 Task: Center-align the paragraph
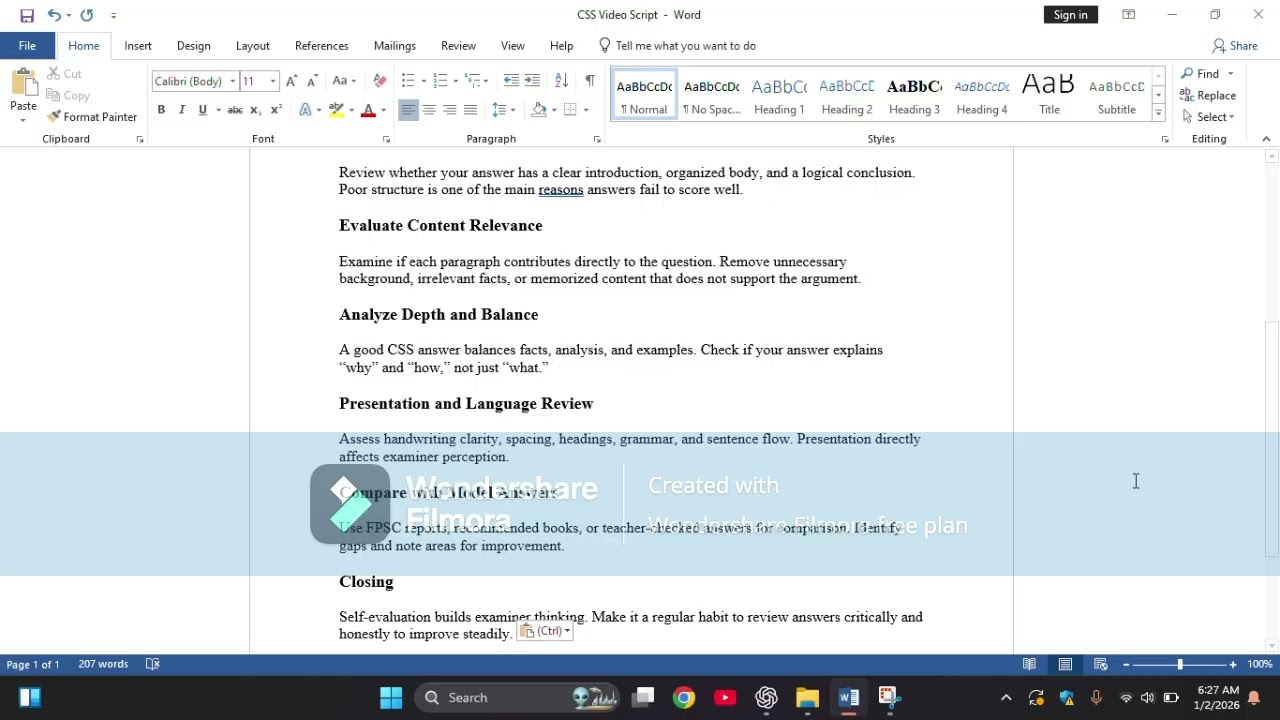[429, 110]
